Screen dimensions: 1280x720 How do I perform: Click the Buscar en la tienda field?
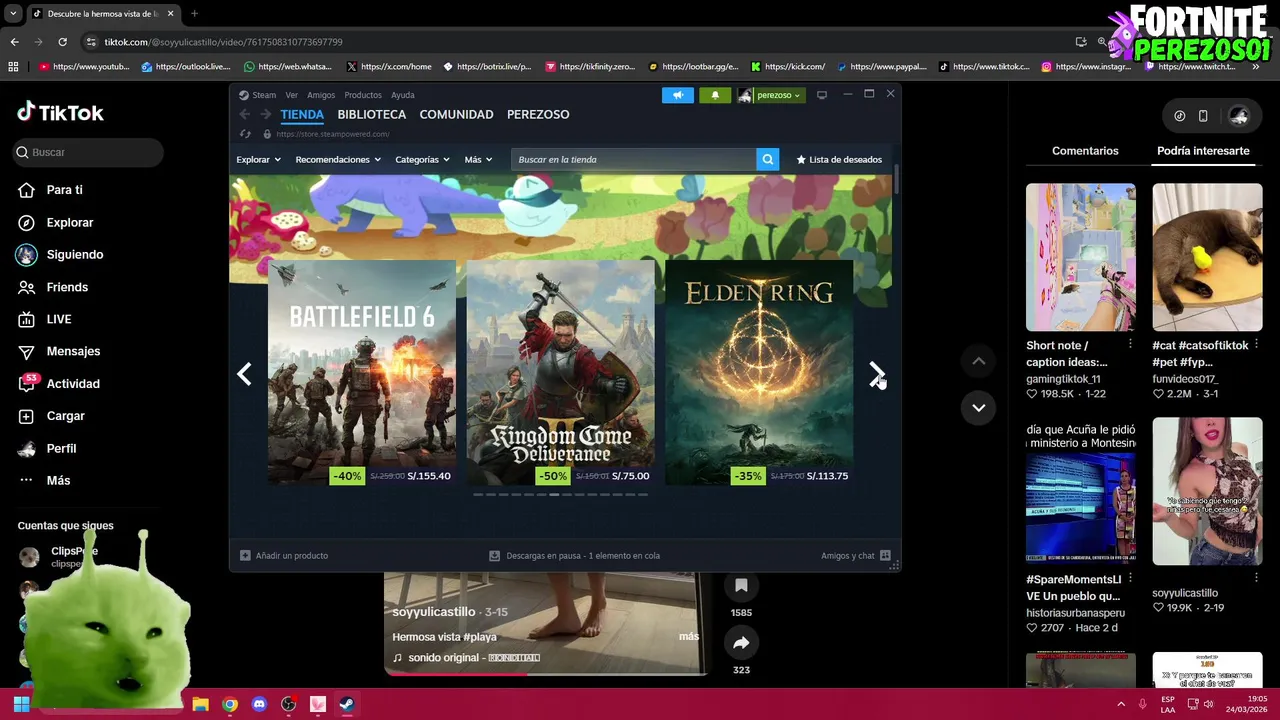click(x=633, y=159)
